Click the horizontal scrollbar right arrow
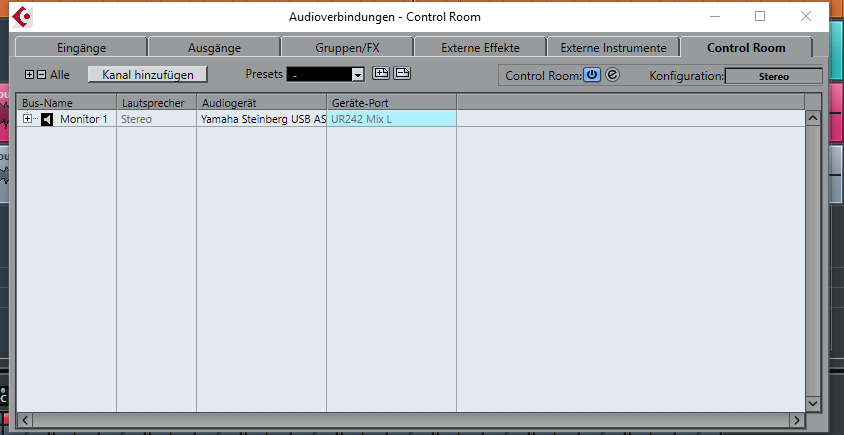The width and height of the screenshot is (844, 435). 797,420
